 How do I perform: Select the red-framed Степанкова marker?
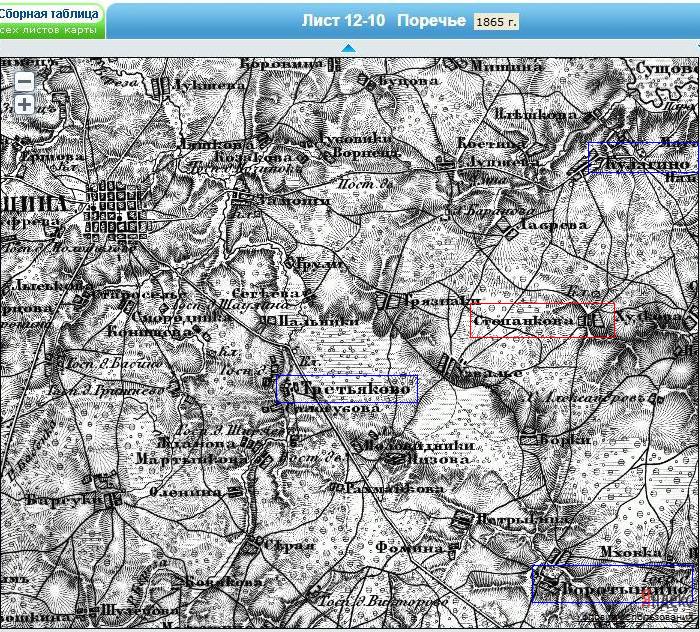point(541,320)
